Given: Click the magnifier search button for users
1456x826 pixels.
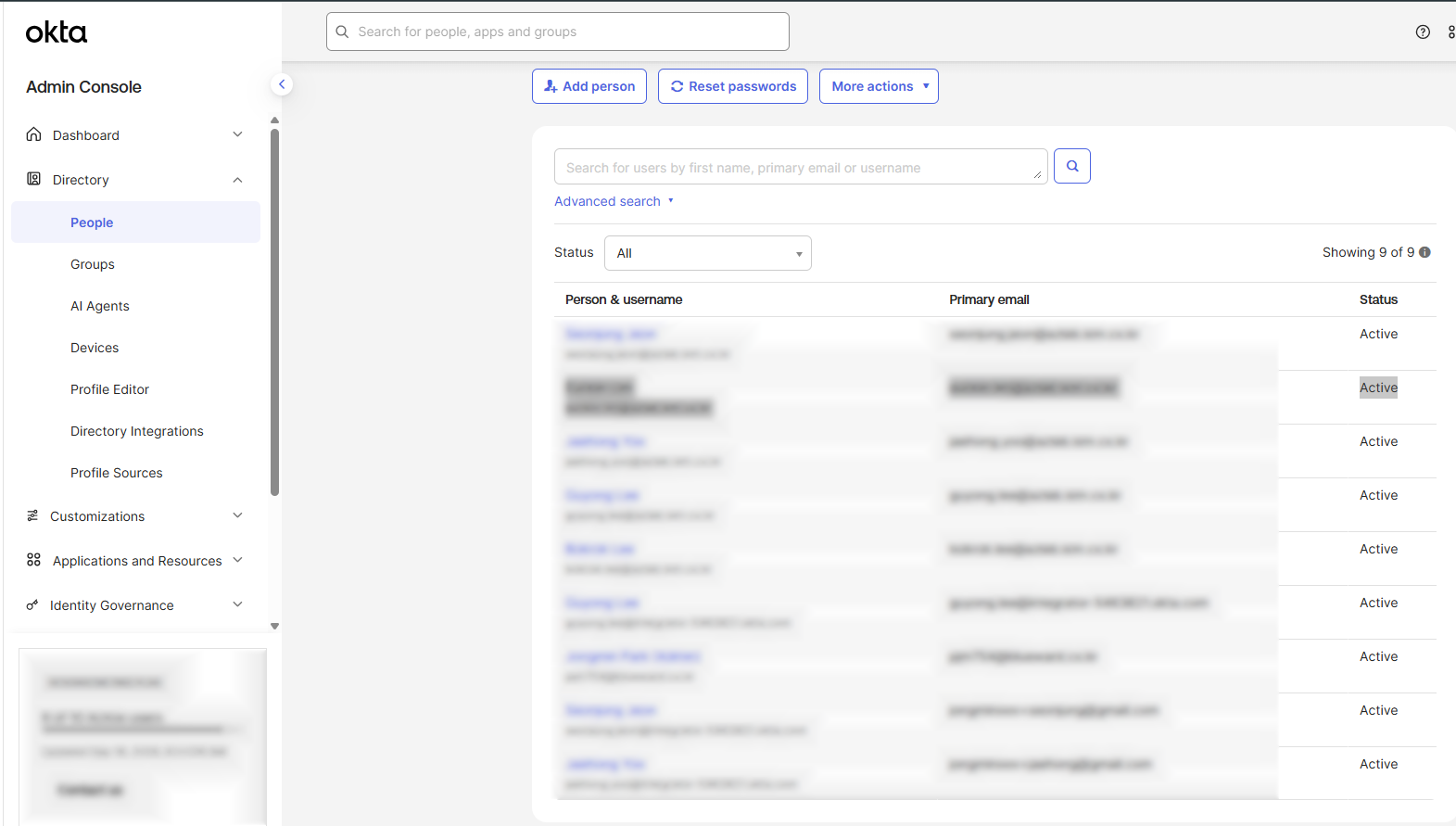Looking at the screenshot, I should [x=1072, y=166].
